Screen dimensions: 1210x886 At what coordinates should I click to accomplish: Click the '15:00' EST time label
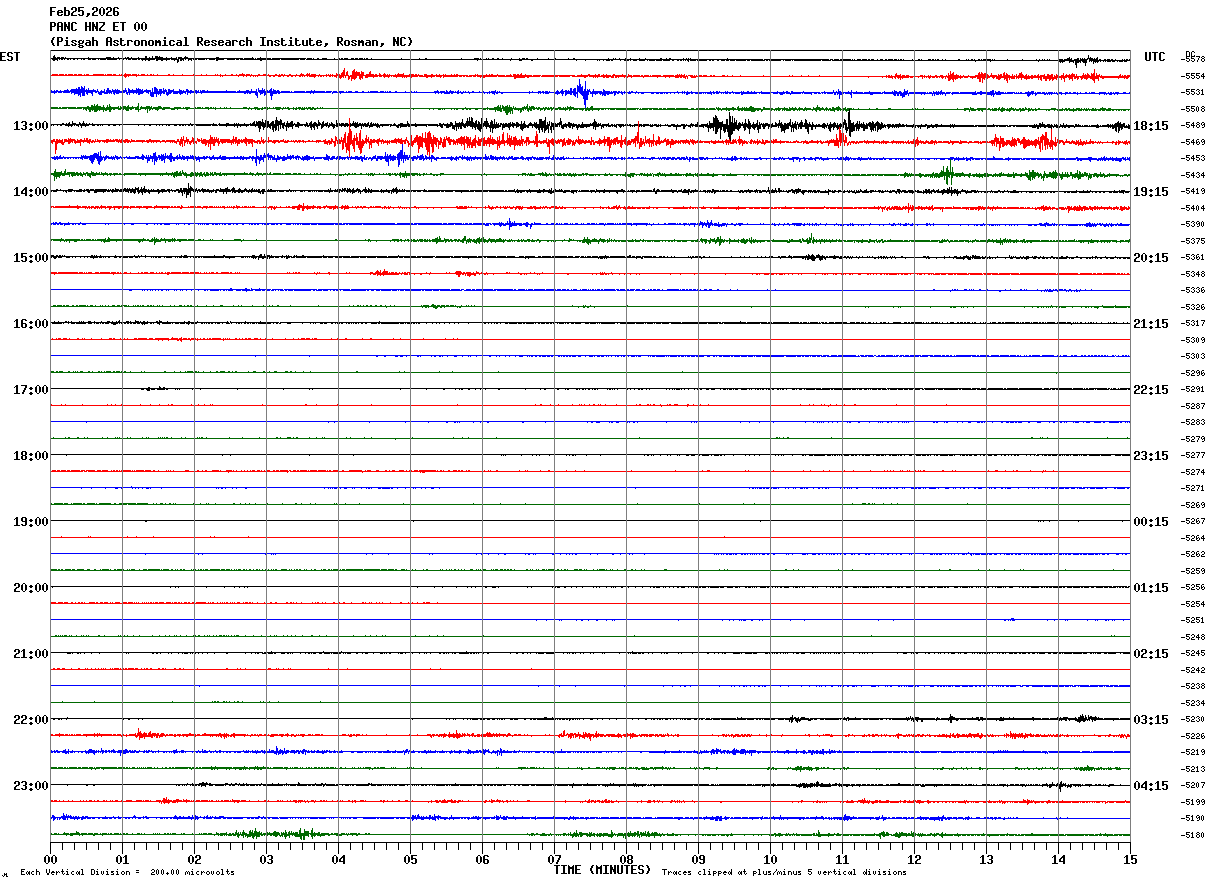coord(30,258)
